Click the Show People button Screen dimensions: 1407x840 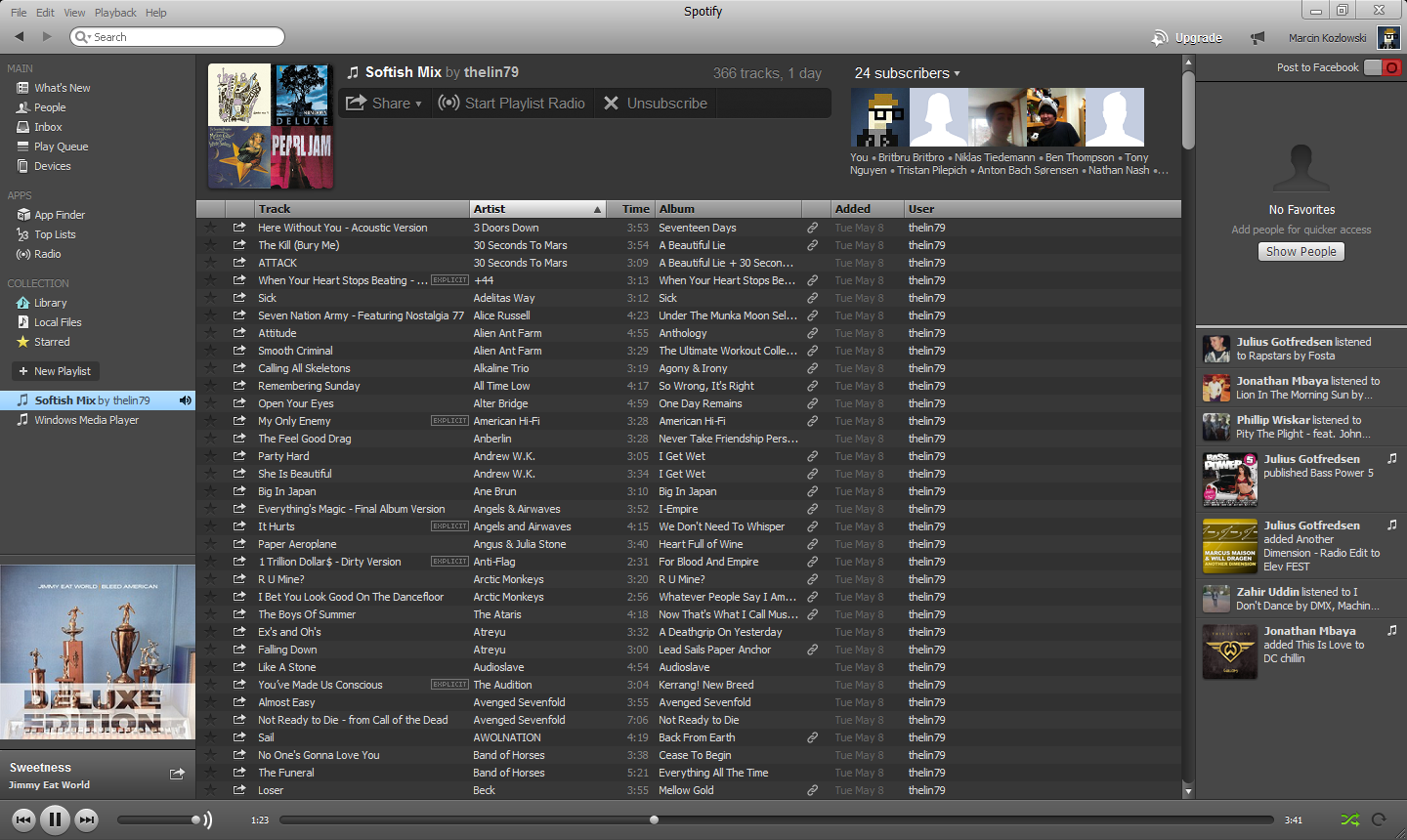click(1301, 252)
